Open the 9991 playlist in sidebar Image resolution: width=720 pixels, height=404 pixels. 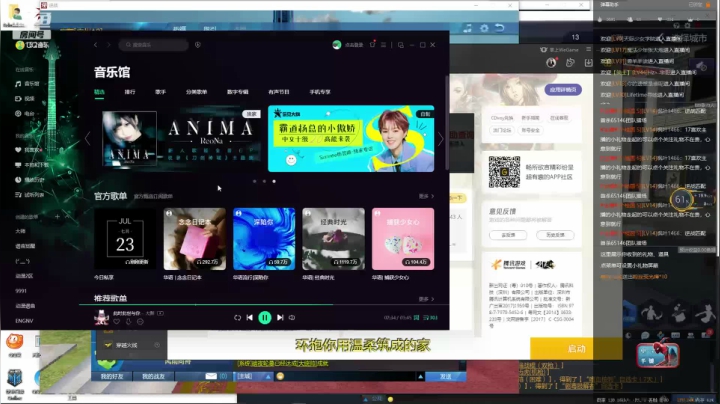pyautogui.click(x=21, y=291)
